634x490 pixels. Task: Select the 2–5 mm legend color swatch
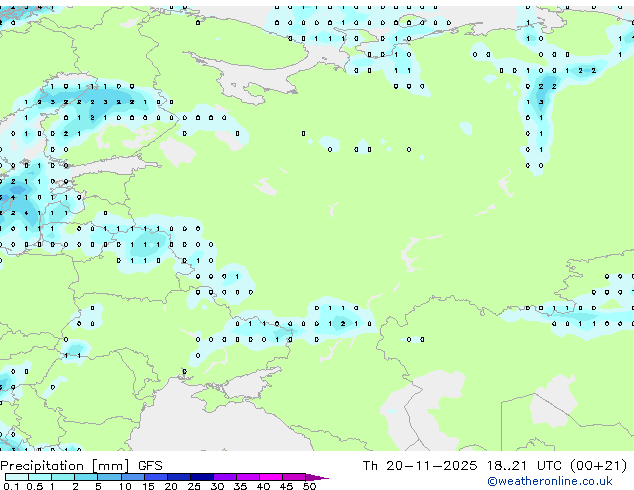click(86, 477)
